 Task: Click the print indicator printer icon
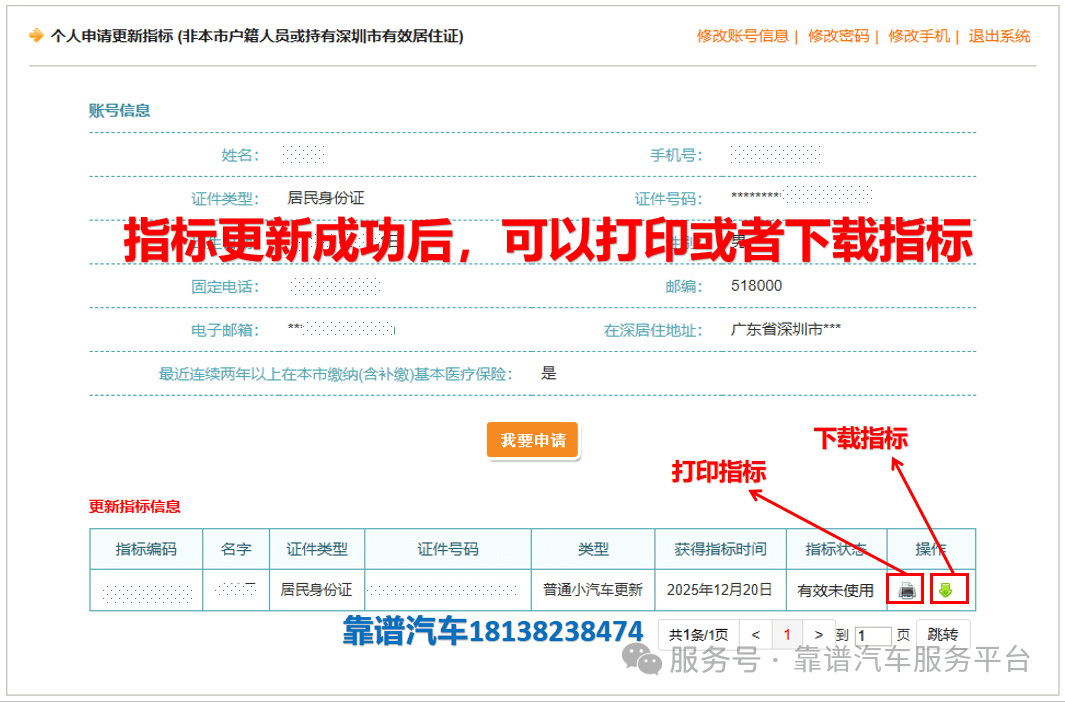(x=906, y=590)
